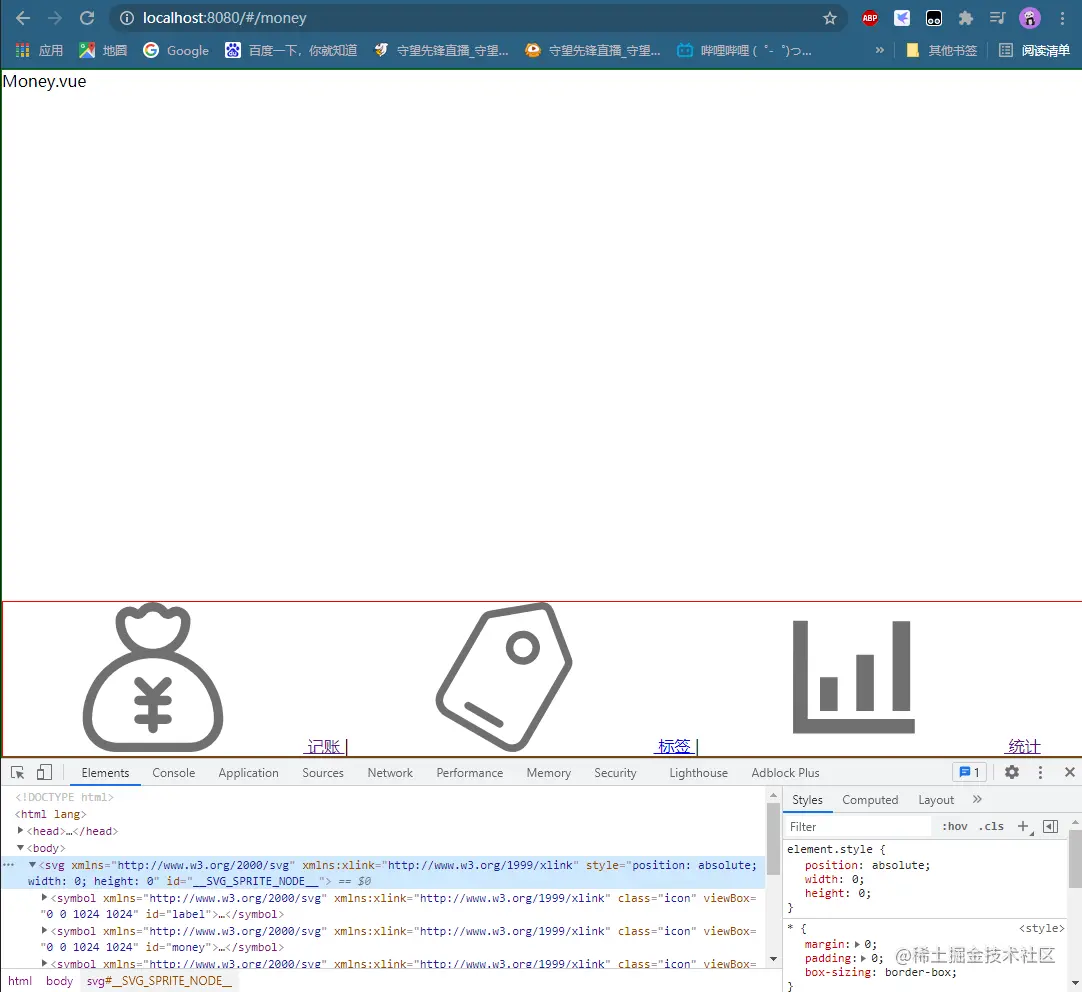Viewport: 1082px width, 992px height.
Task: Toggle device toolbar icon in DevTools
Action: tap(44, 773)
